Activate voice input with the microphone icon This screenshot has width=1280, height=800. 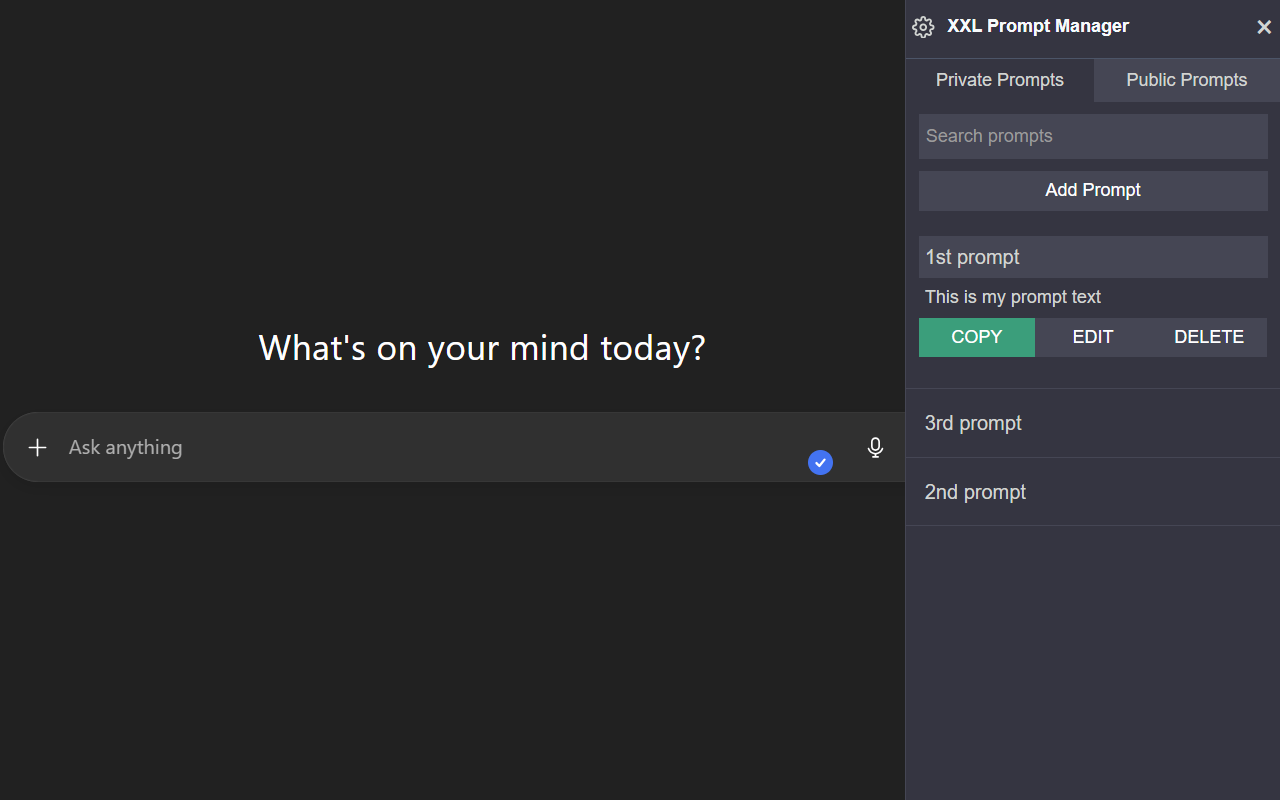[x=875, y=447]
